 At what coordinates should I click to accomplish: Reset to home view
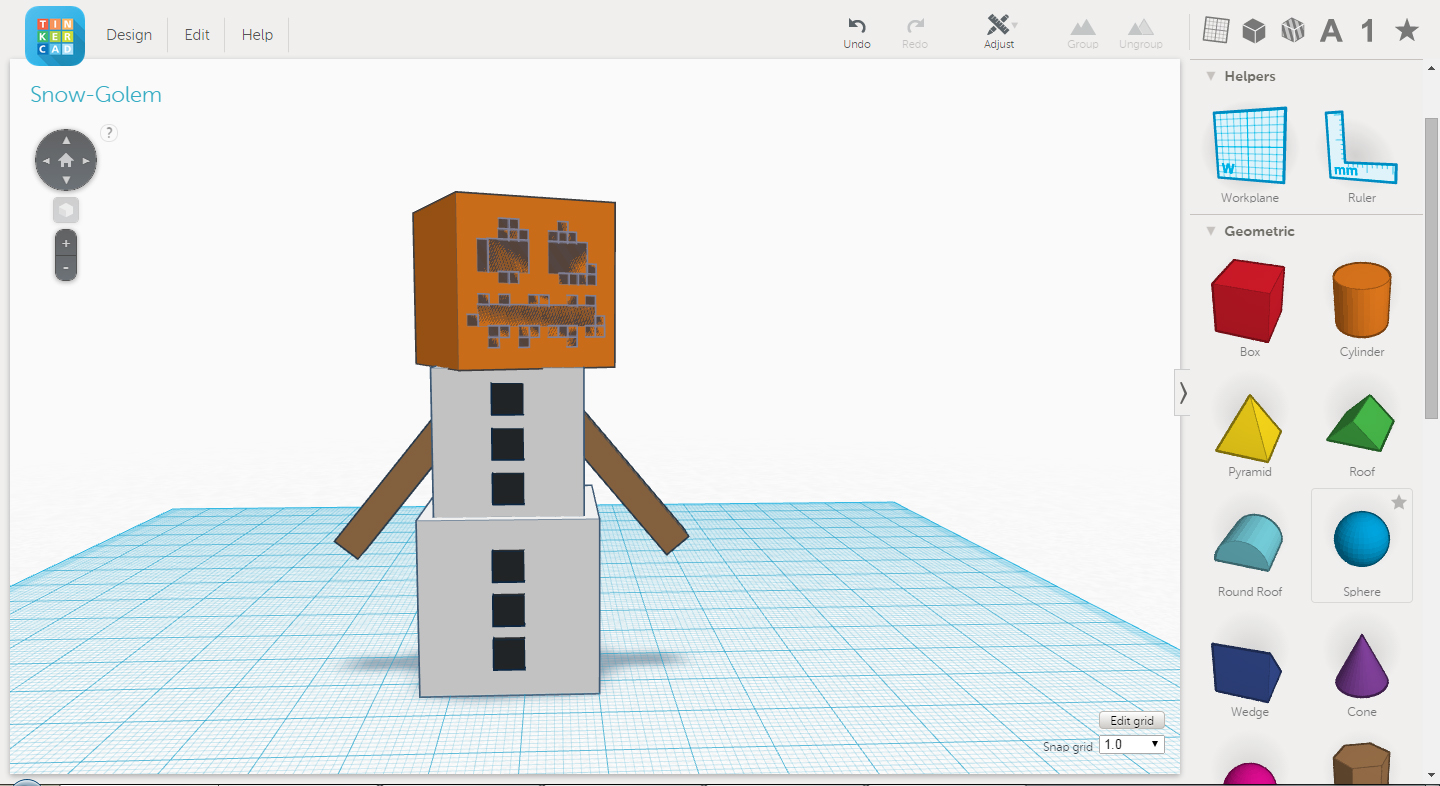[x=66, y=160]
